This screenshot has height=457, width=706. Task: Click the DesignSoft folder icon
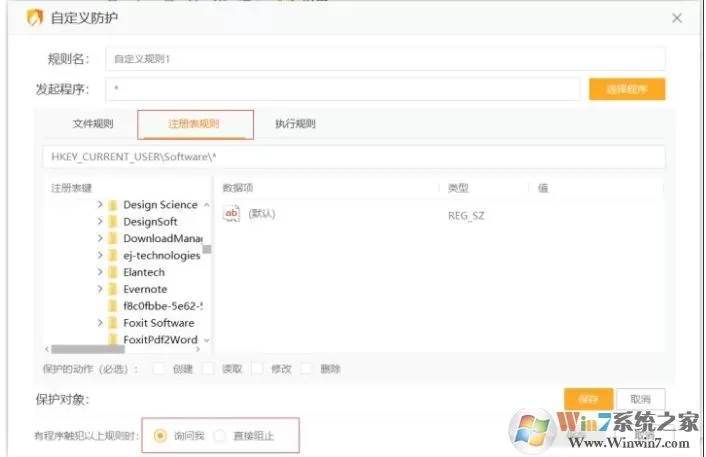113,222
